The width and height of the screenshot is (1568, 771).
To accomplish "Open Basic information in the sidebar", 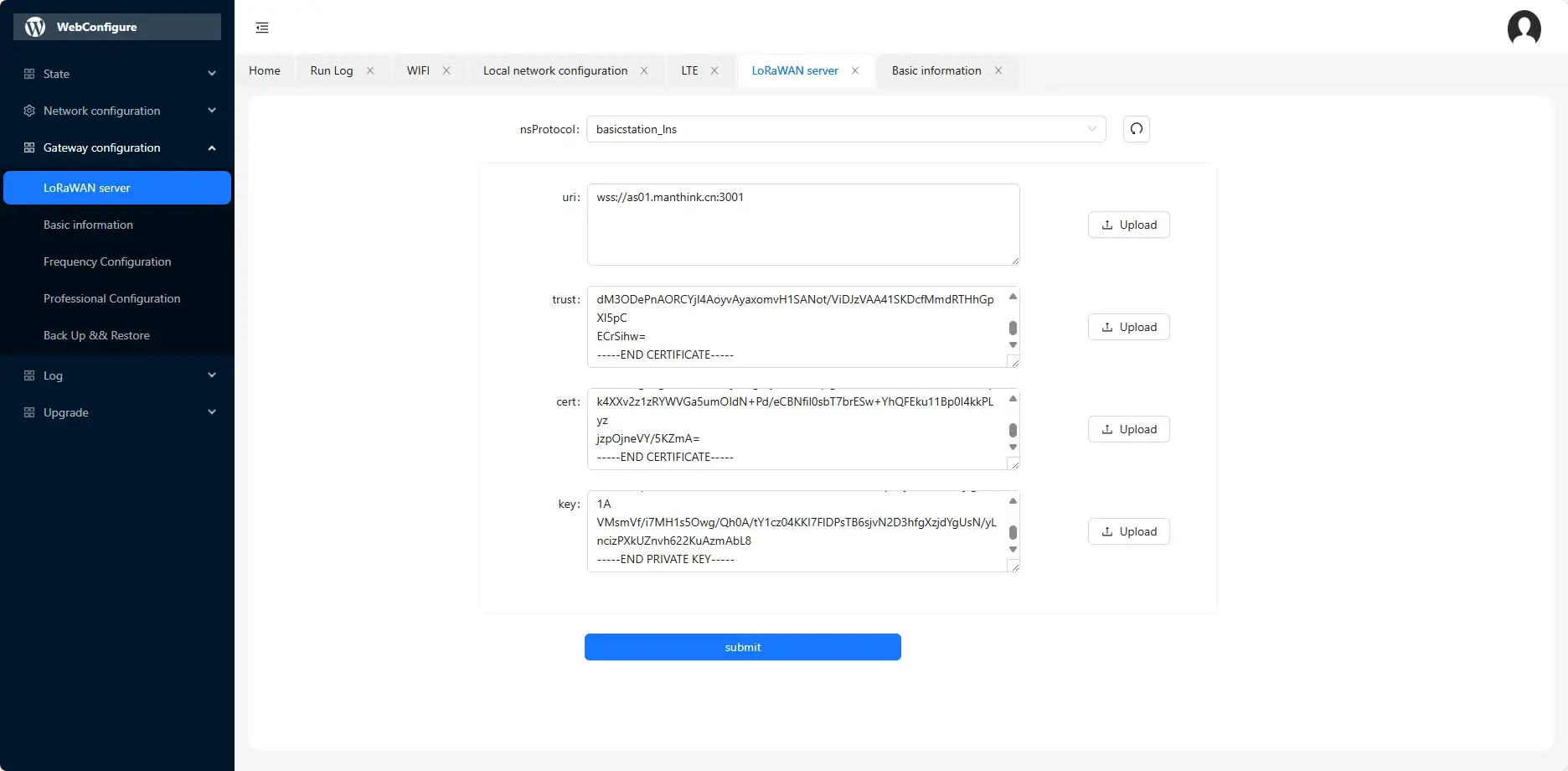I will click(117, 225).
